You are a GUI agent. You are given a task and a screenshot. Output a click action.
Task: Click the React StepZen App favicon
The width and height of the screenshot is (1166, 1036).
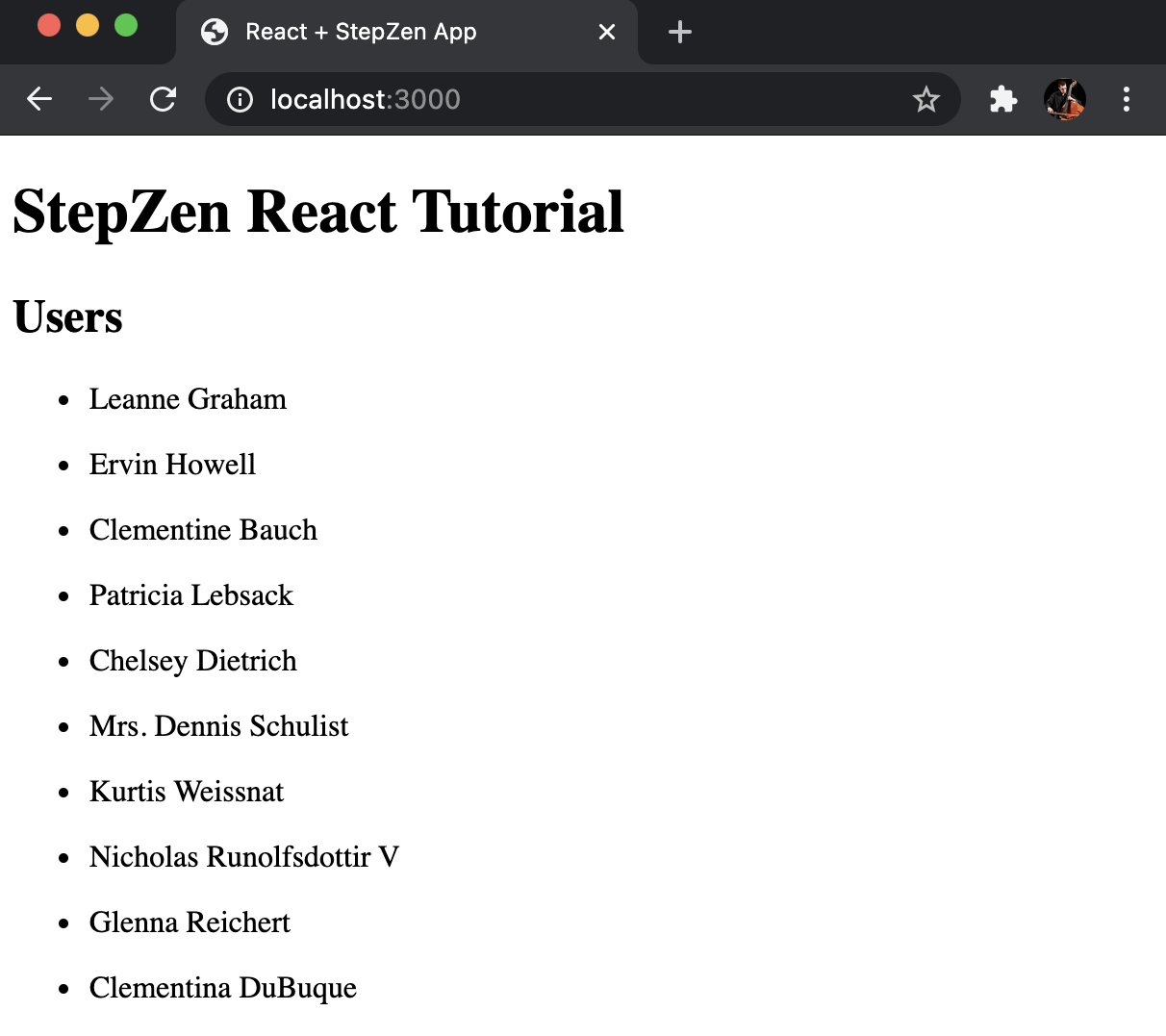pos(214,32)
